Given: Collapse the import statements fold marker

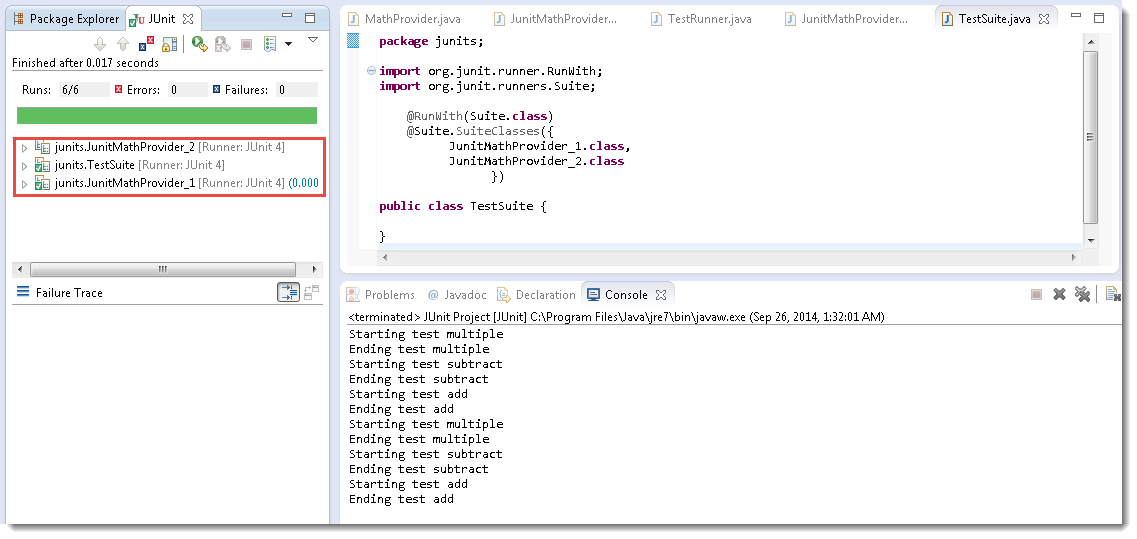Looking at the screenshot, I should pyautogui.click(x=372, y=71).
